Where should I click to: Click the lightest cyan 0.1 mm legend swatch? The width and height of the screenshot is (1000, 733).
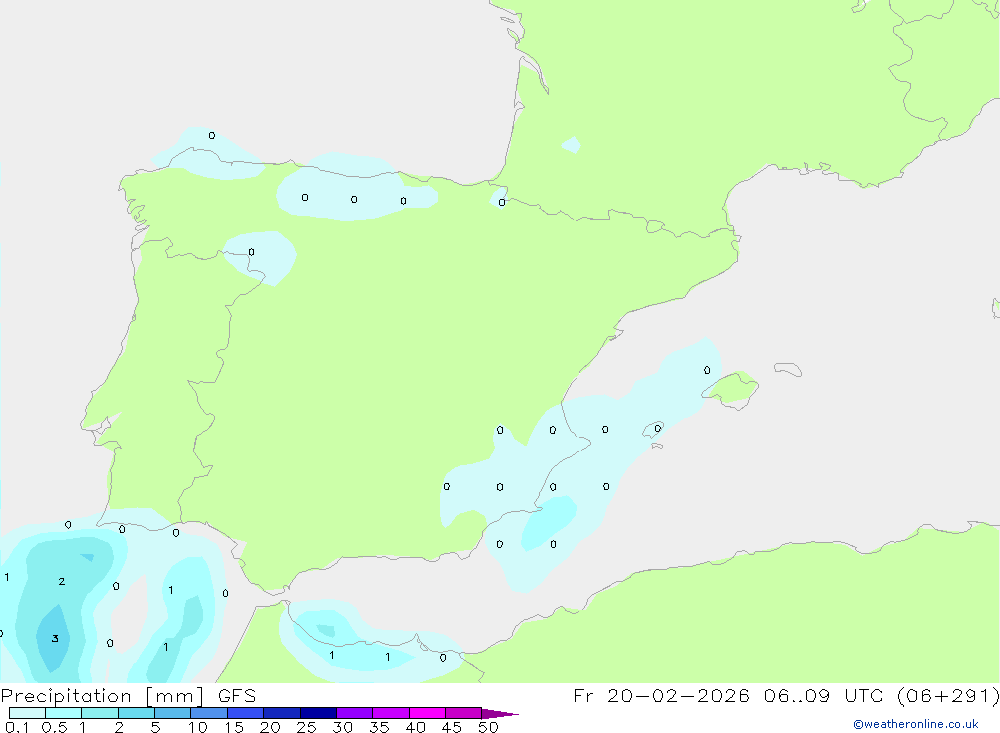[x=27, y=713]
